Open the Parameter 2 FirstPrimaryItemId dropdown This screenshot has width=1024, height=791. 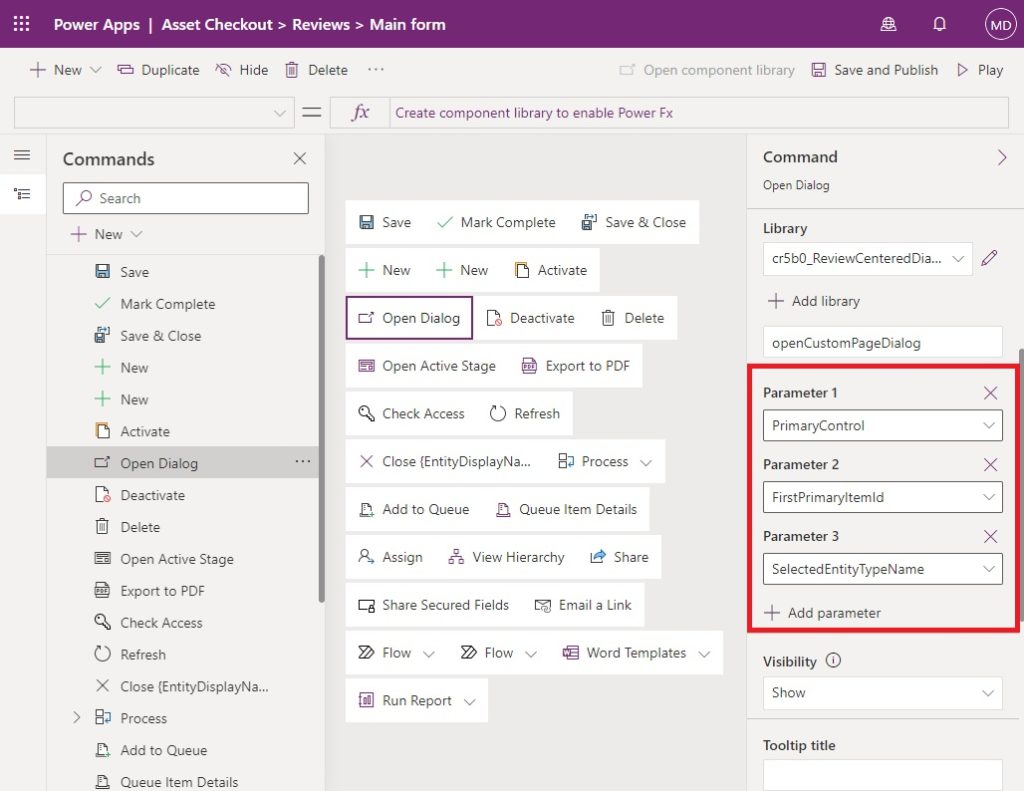coord(882,497)
